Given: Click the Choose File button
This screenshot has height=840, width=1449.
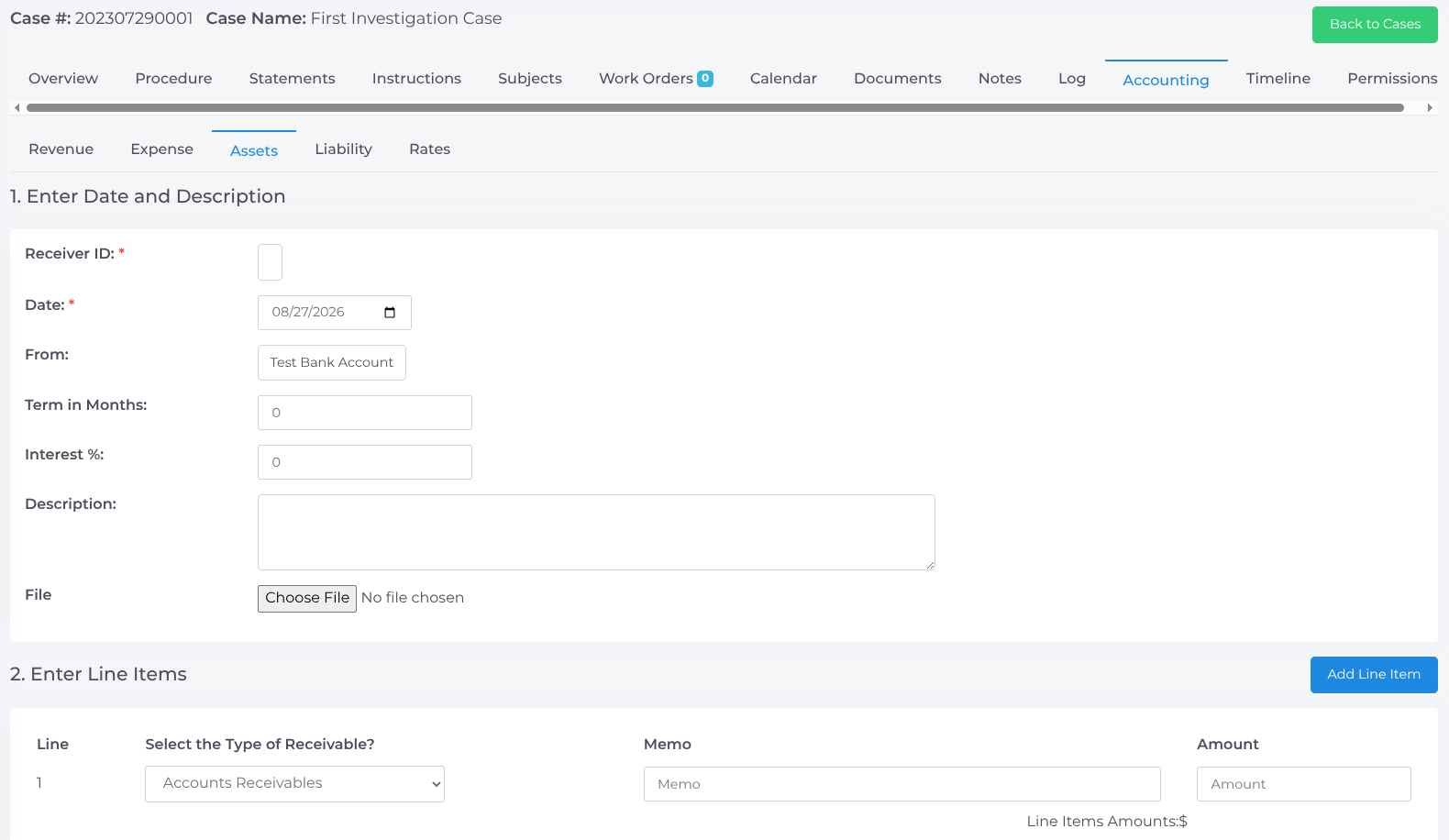Looking at the screenshot, I should click(x=307, y=599).
